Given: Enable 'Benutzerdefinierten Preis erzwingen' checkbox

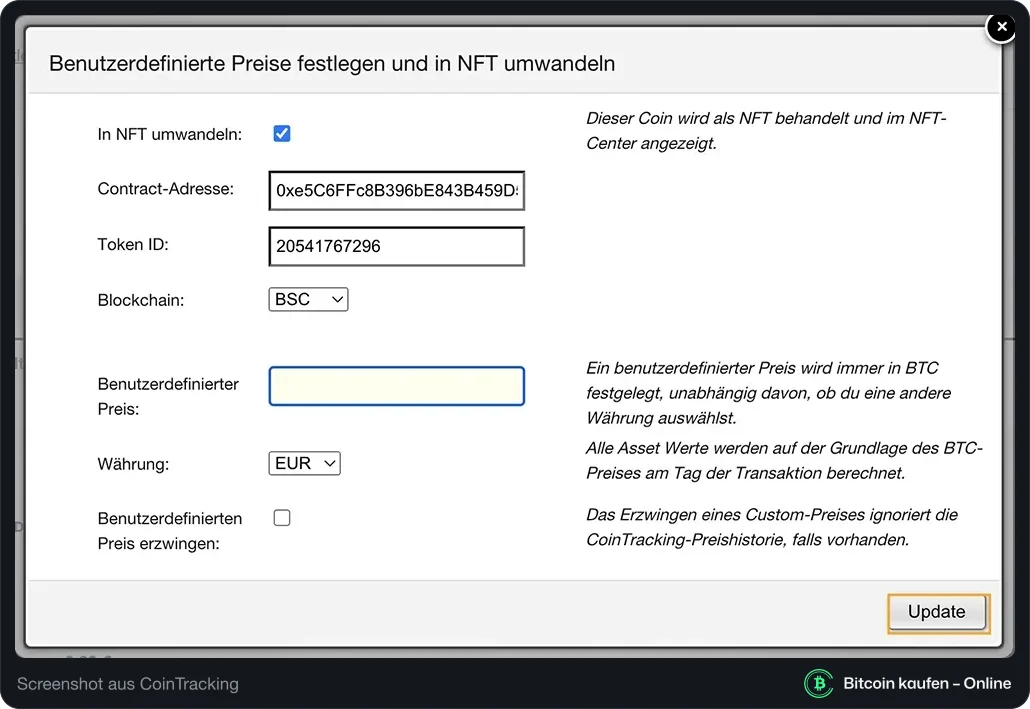Looking at the screenshot, I should [x=282, y=518].
